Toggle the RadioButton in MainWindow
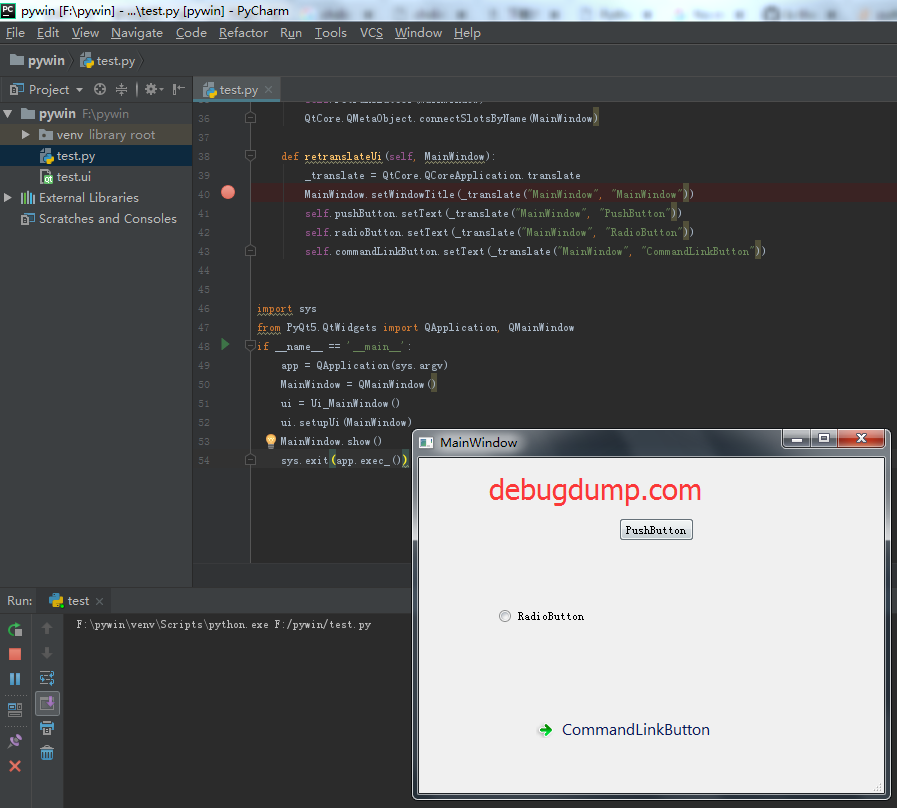This screenshot has height=808, width=897. (505, 616)
